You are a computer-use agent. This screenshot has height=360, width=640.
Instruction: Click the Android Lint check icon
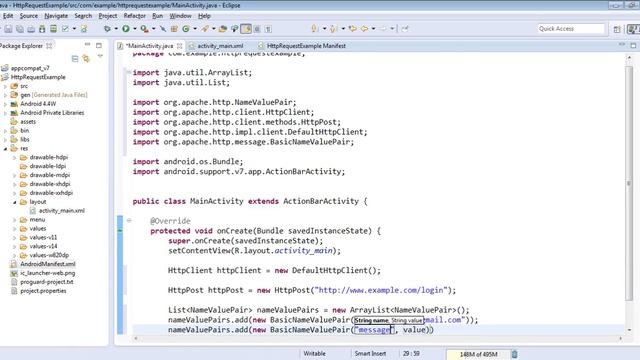(x=65, y=29)
